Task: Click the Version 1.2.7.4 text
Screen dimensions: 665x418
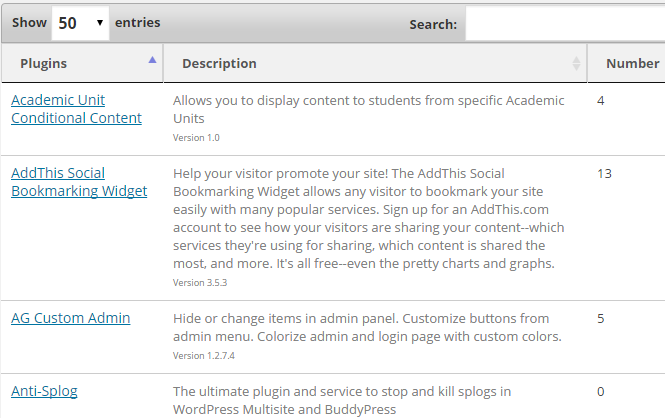Action: point(206,355)
